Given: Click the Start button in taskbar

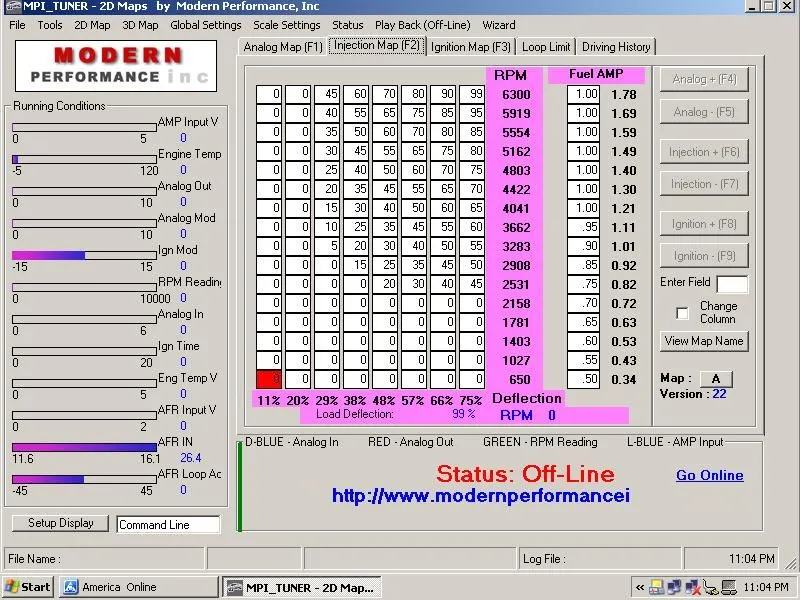Looking at the screenshot, I should click(28, 587).
